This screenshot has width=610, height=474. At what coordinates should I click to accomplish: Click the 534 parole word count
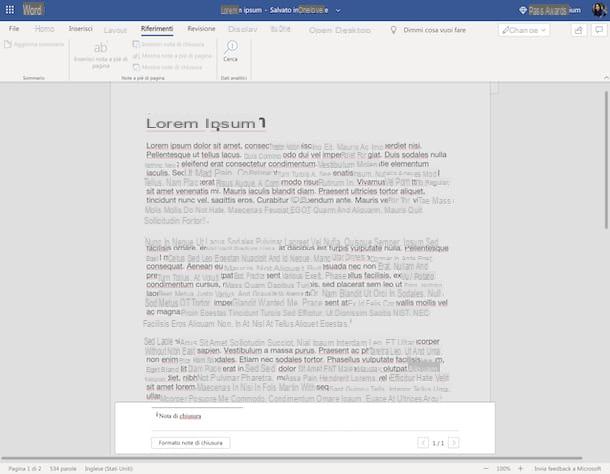(63, 469)
